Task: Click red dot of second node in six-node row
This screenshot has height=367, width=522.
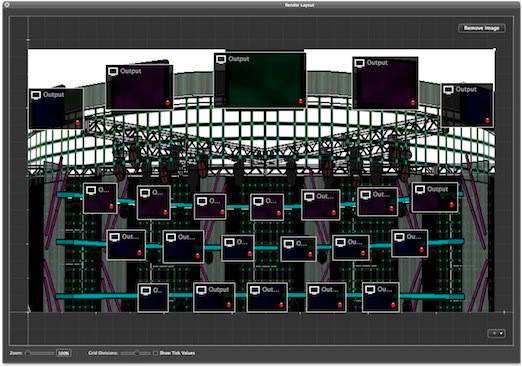Action: (197, 256)
